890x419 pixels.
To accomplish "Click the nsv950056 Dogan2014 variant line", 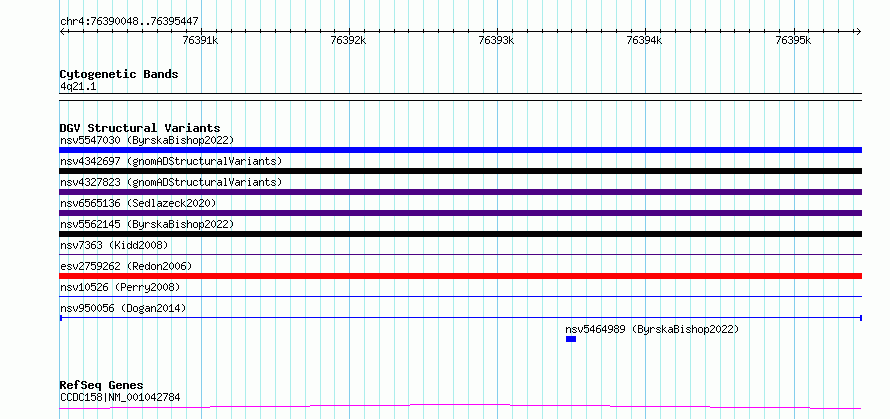I will click(x=460, y=317).
